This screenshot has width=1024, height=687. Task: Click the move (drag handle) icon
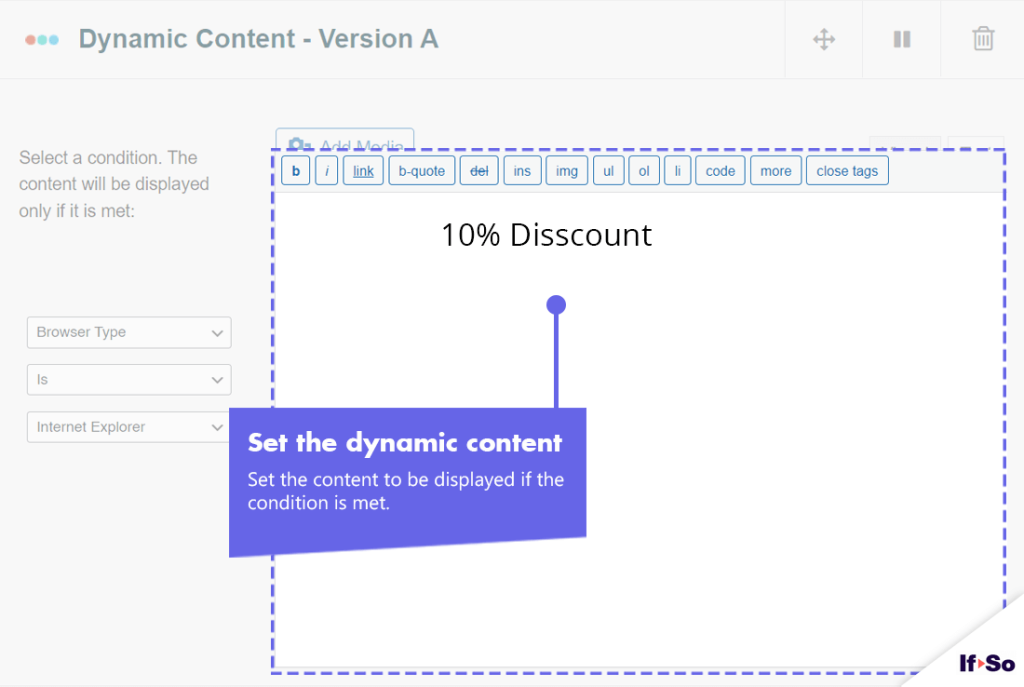(824, 39)
